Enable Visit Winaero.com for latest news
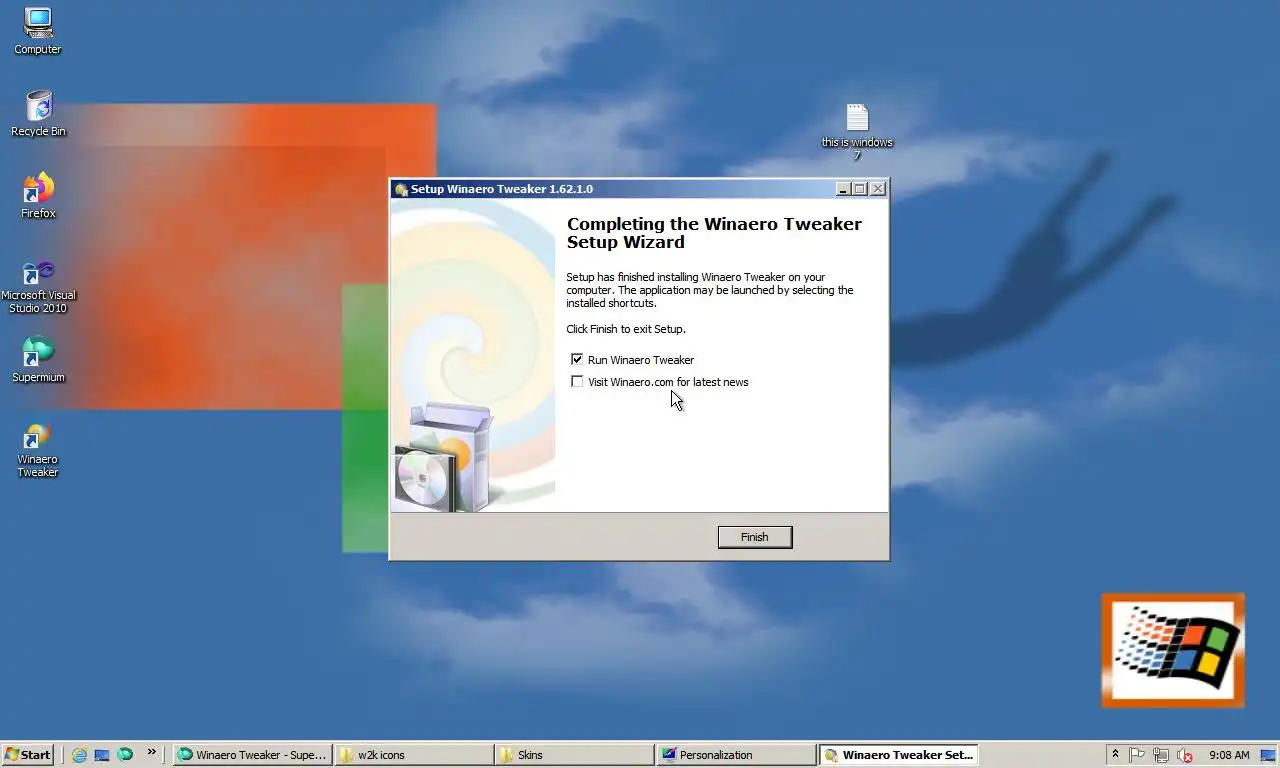The height and width of the screenshot is (768, 1280). click(577, 381)
